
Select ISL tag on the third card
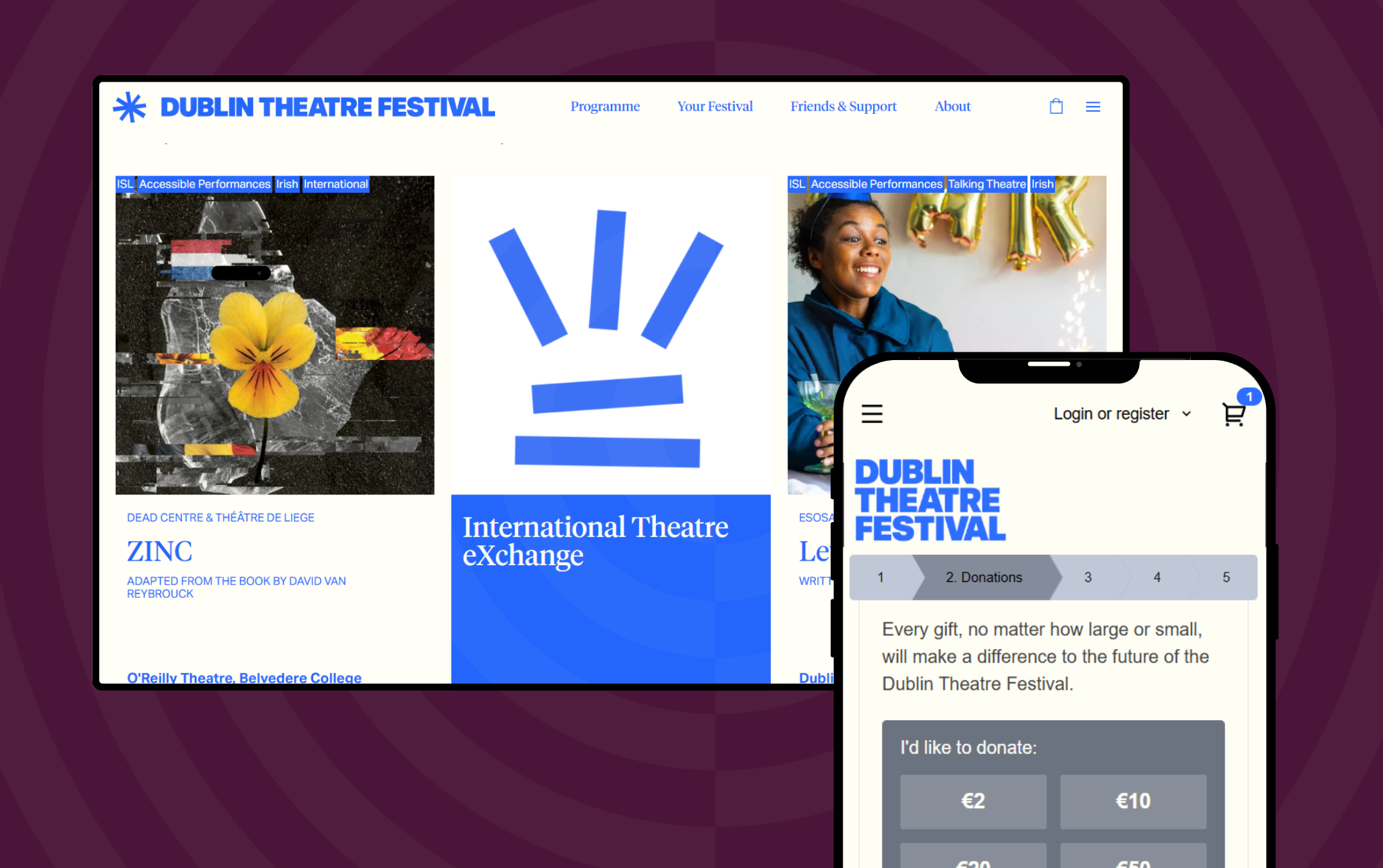[797, 184]
